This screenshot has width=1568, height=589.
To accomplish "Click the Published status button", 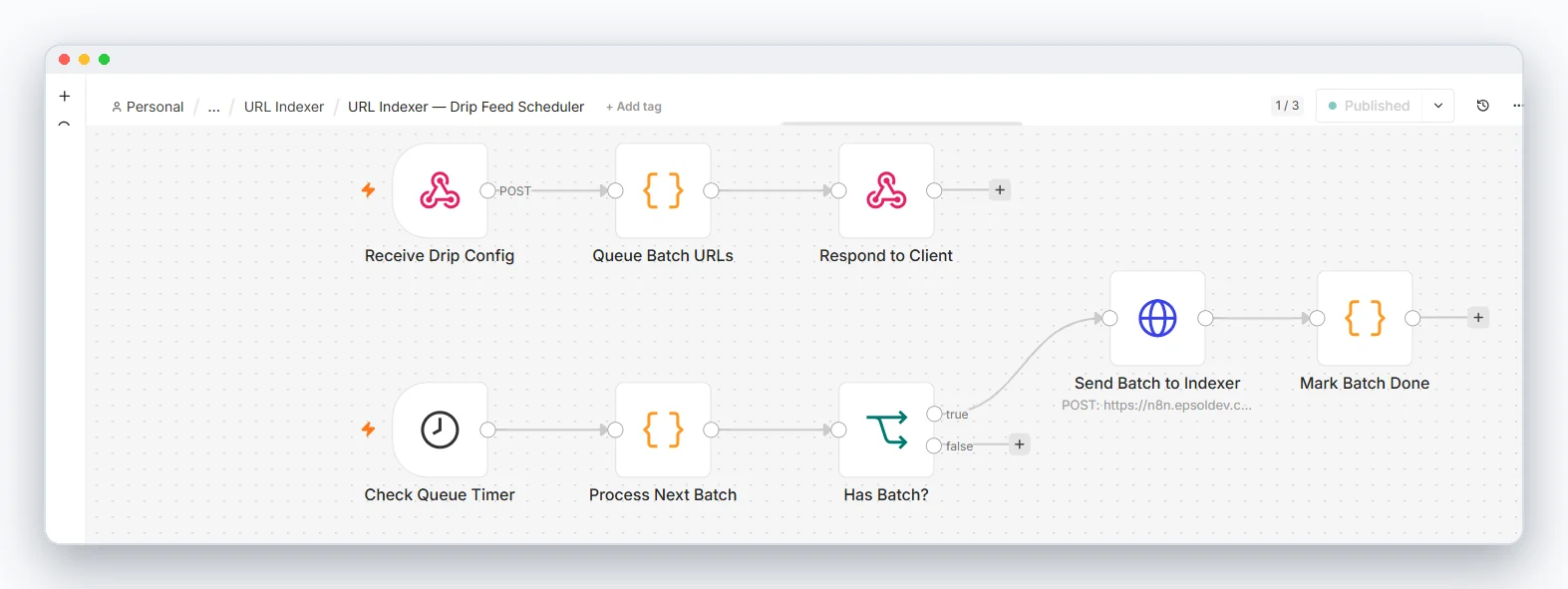I will (x=1370, y=106).
